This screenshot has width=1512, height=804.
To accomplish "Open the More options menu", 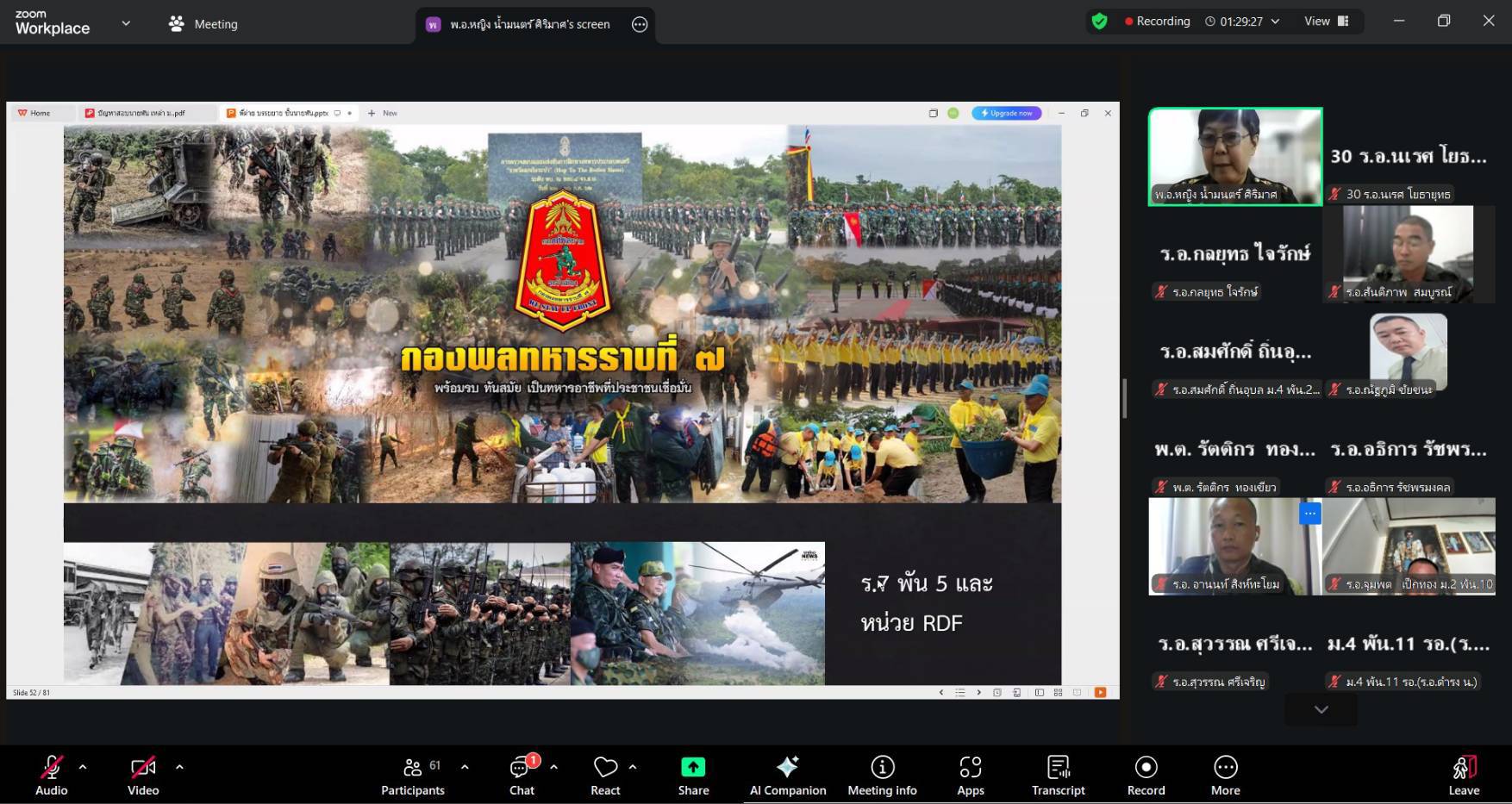I will click(1225, 775).
